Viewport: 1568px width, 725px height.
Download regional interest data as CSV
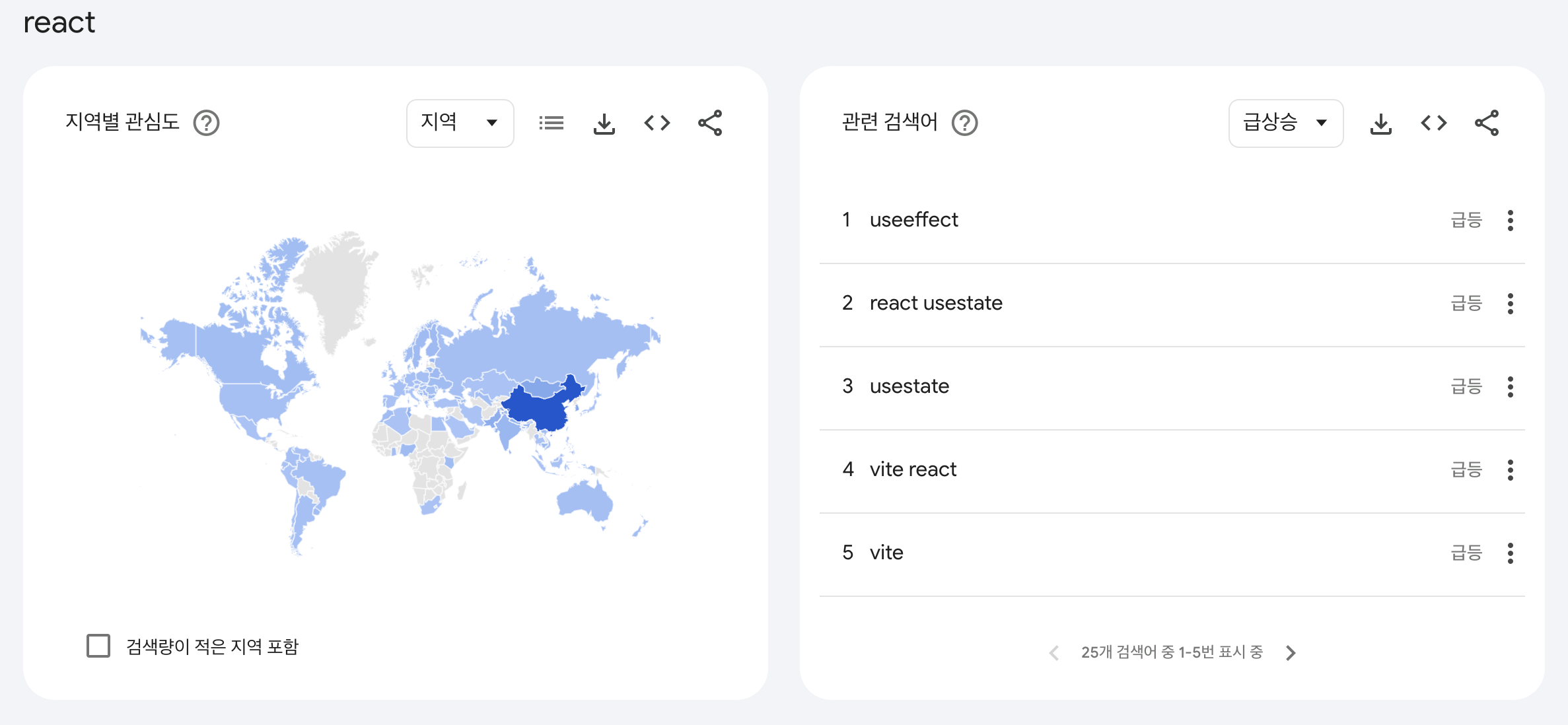604,123
